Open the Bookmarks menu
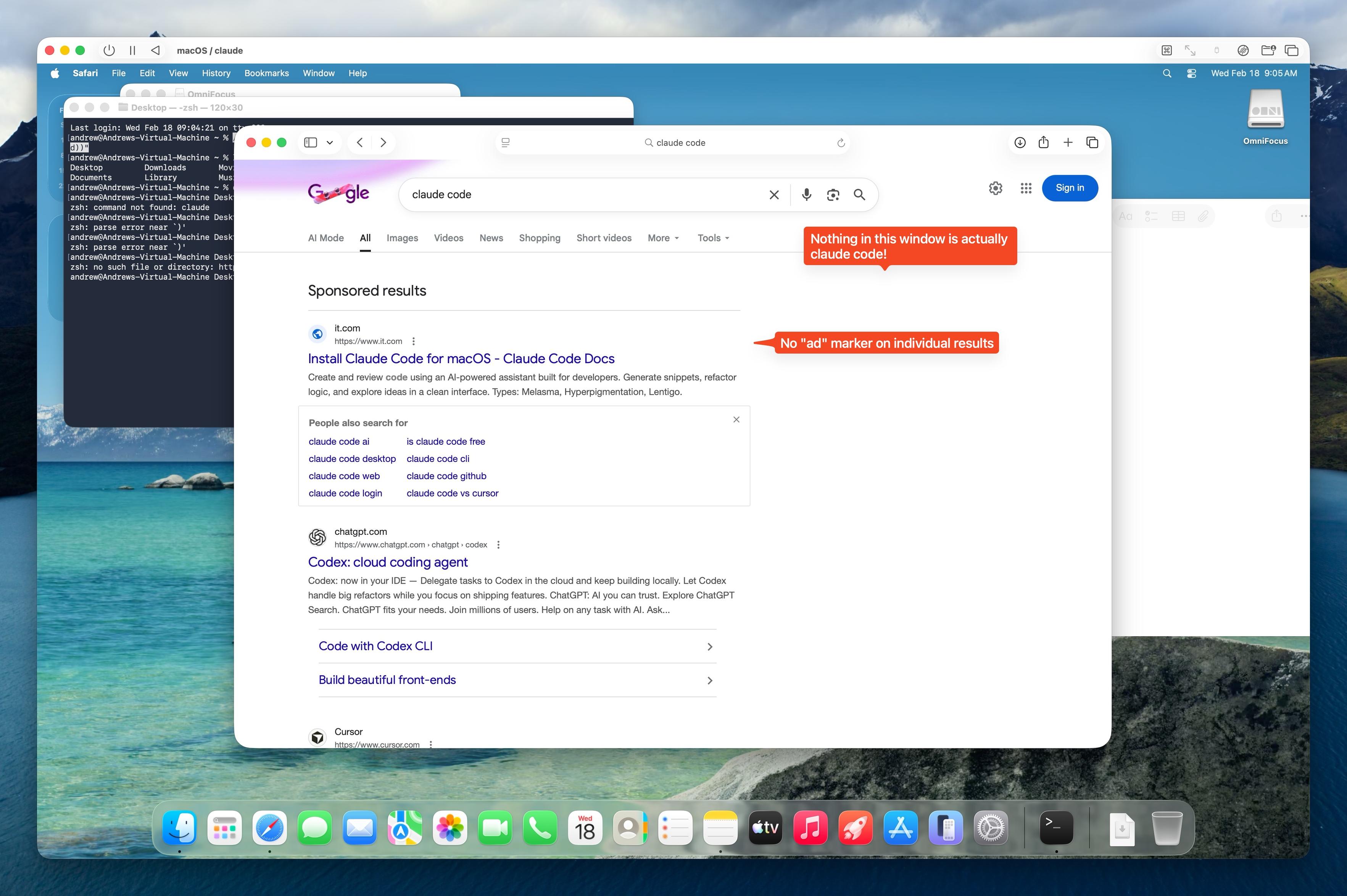The image size is (1347, 896). (267, 73)
